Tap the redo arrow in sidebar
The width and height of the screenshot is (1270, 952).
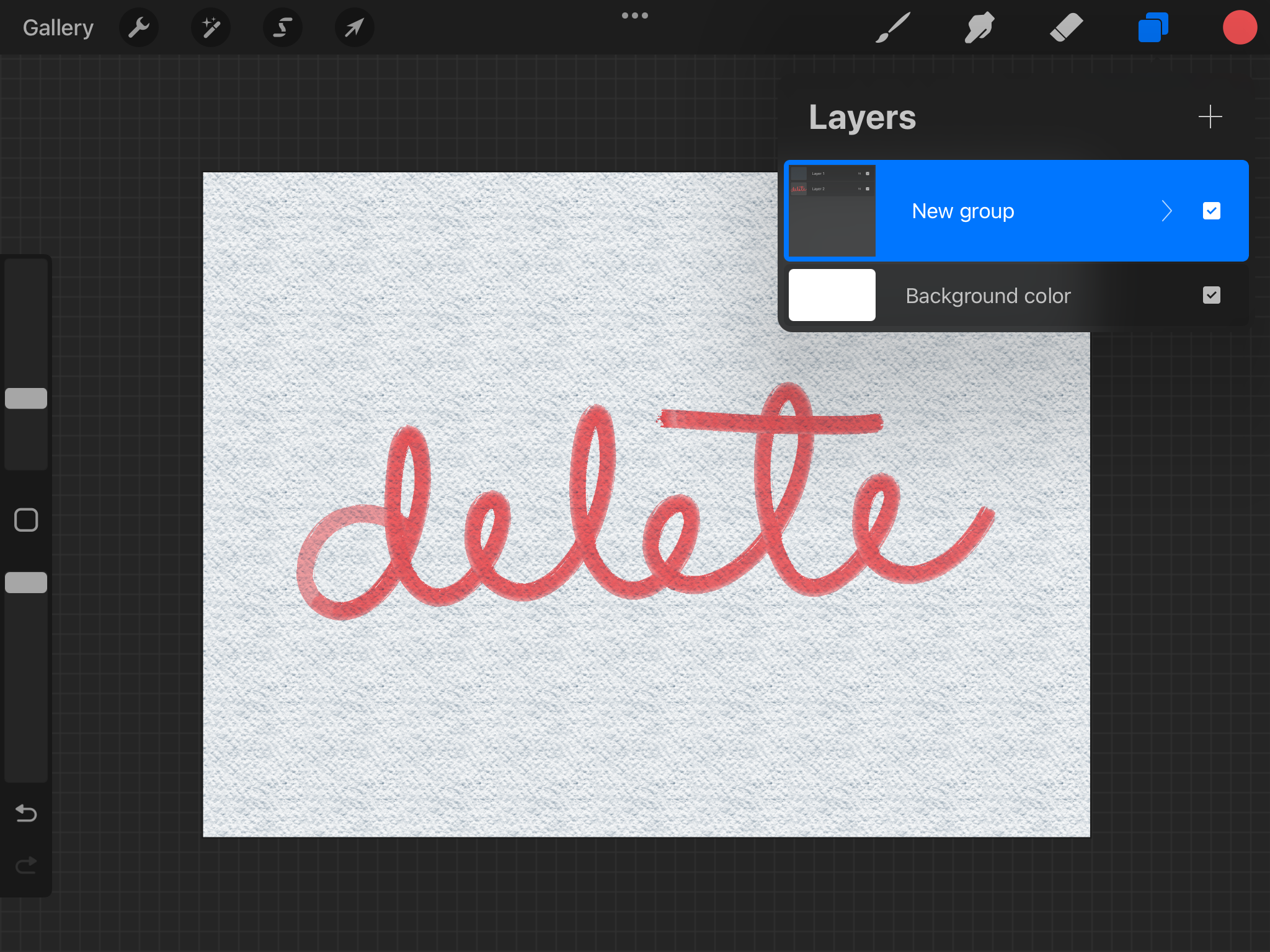[x=26, y=865]
